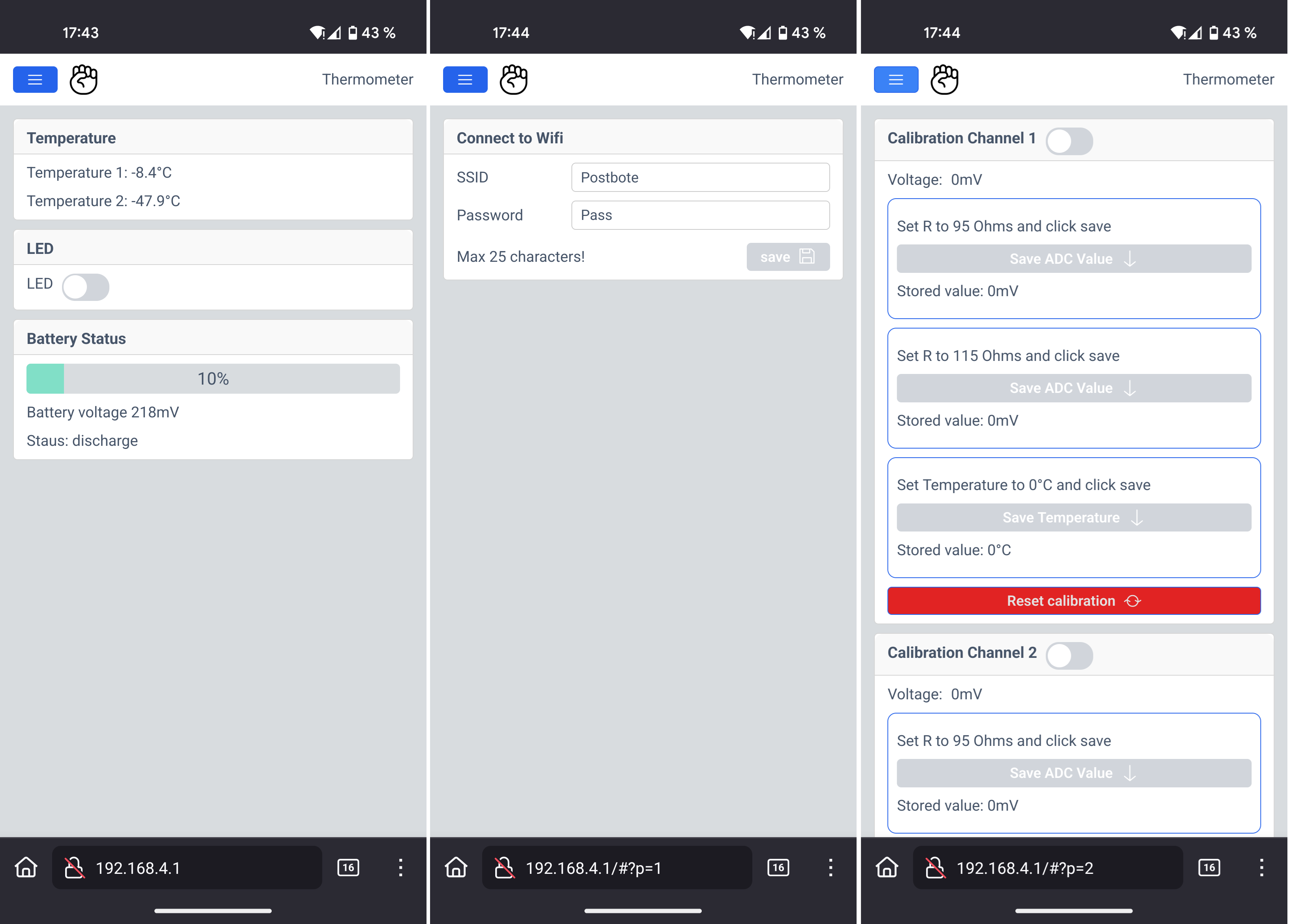Viewport: 1289px width, 924px height.
Task: Open hamburger menu on Wifi page
Action: point(465,79)
